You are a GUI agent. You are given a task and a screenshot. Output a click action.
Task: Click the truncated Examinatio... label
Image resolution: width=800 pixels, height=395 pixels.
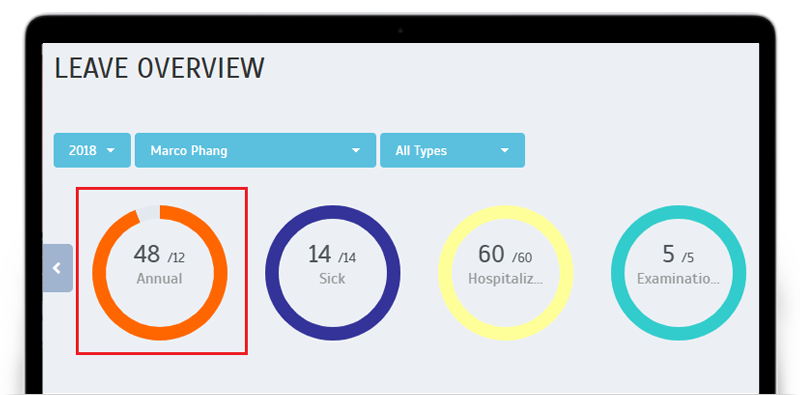click(679, 279)
